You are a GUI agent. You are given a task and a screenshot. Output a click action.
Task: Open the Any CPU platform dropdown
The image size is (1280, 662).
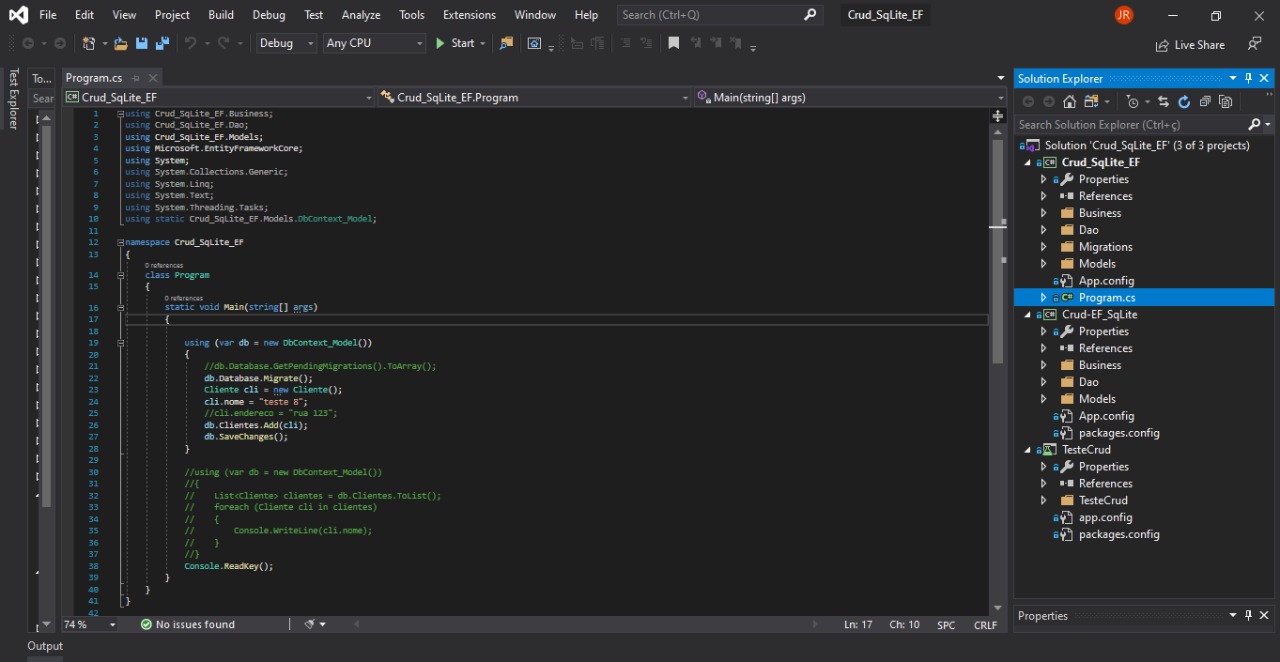373,43
